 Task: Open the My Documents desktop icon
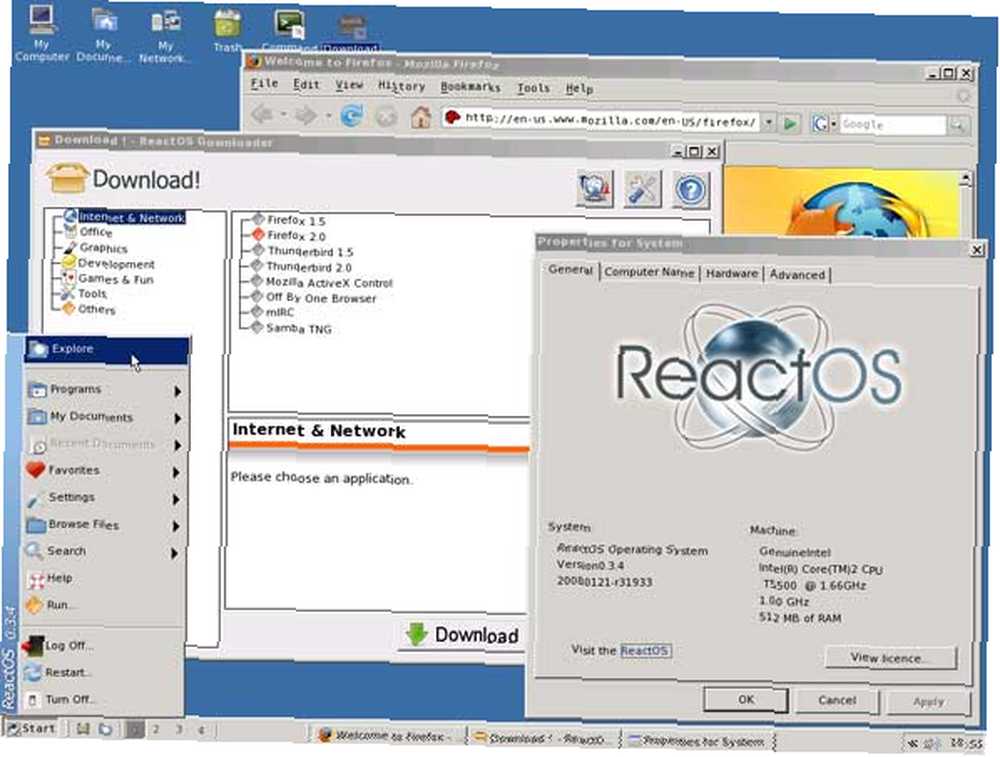(103, 34)
